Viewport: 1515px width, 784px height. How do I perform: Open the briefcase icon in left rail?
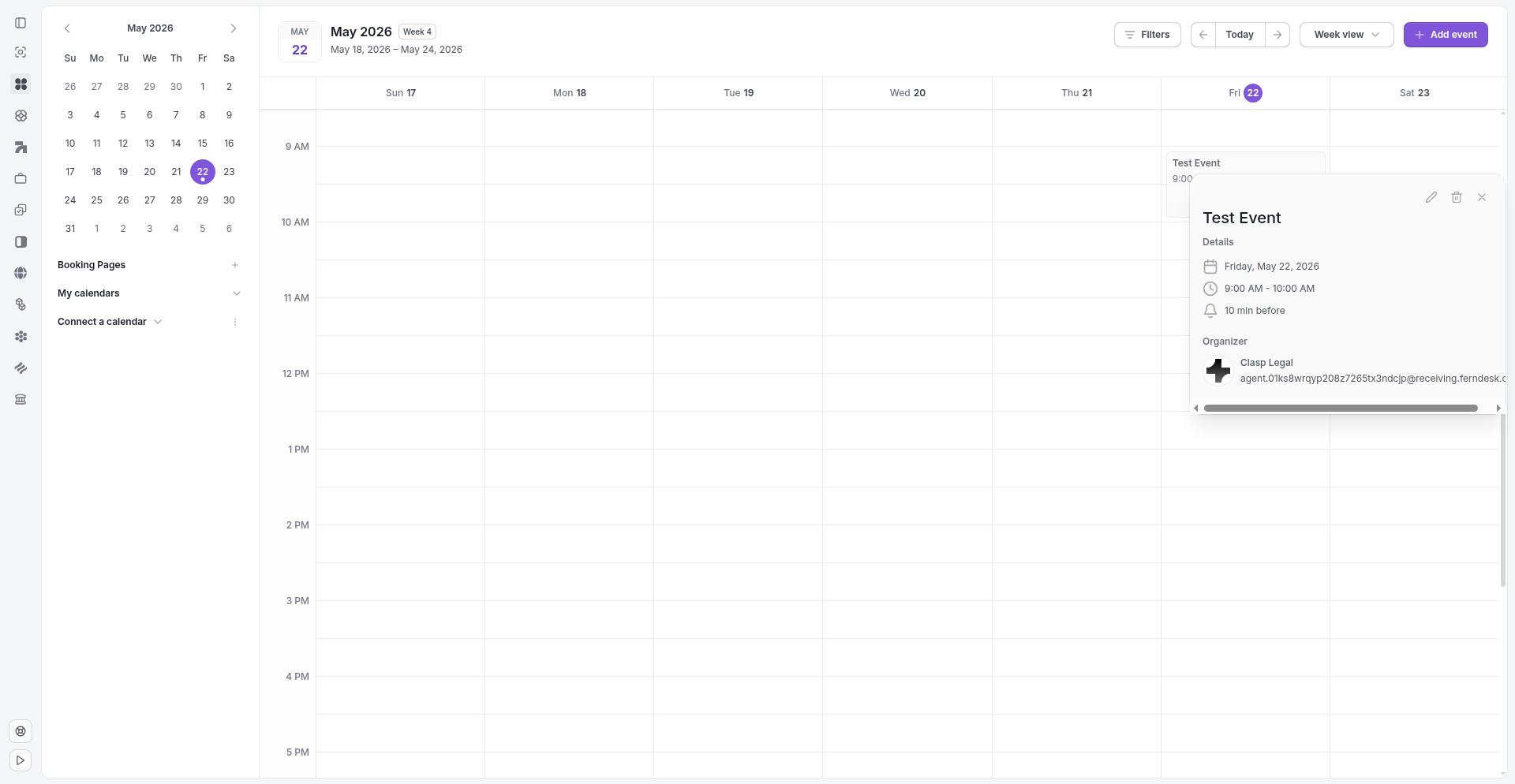21,178
